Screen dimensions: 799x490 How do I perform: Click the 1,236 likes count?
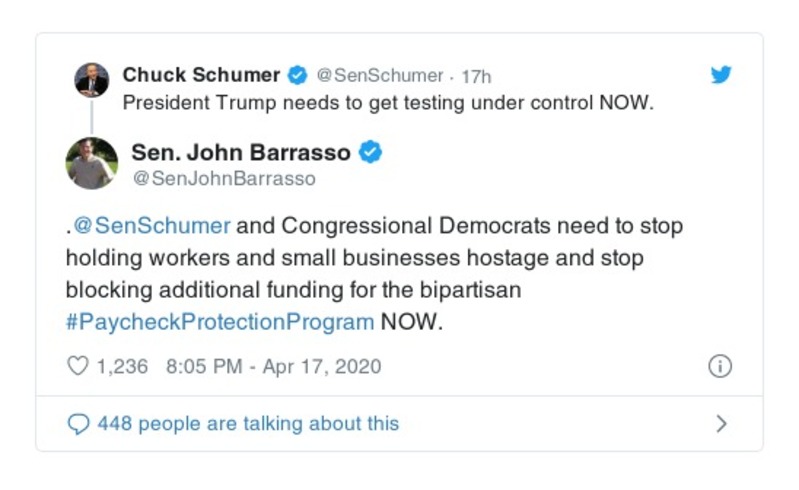121,366
